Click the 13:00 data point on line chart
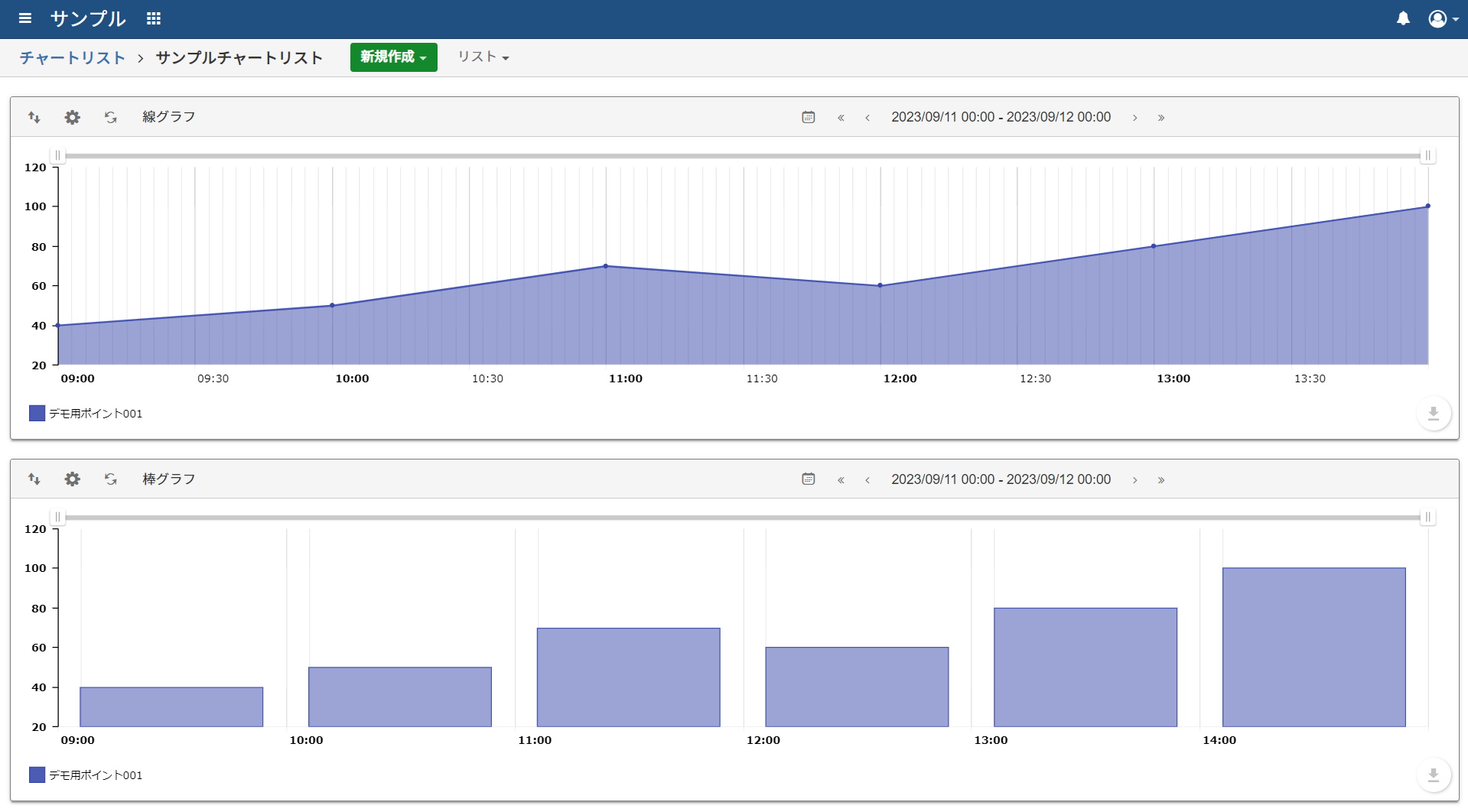Screen dimensions: 1468x812 pyautogui.click(x=1154, y=246)
